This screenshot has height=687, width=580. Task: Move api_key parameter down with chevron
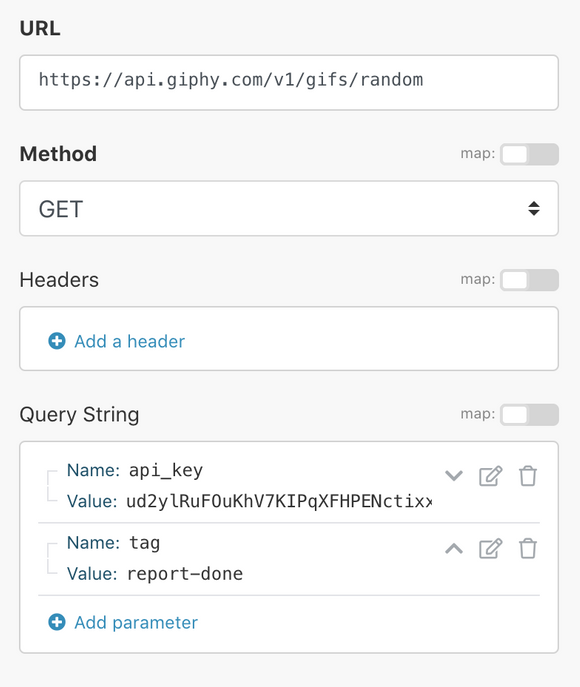click(x=454, y=476)
